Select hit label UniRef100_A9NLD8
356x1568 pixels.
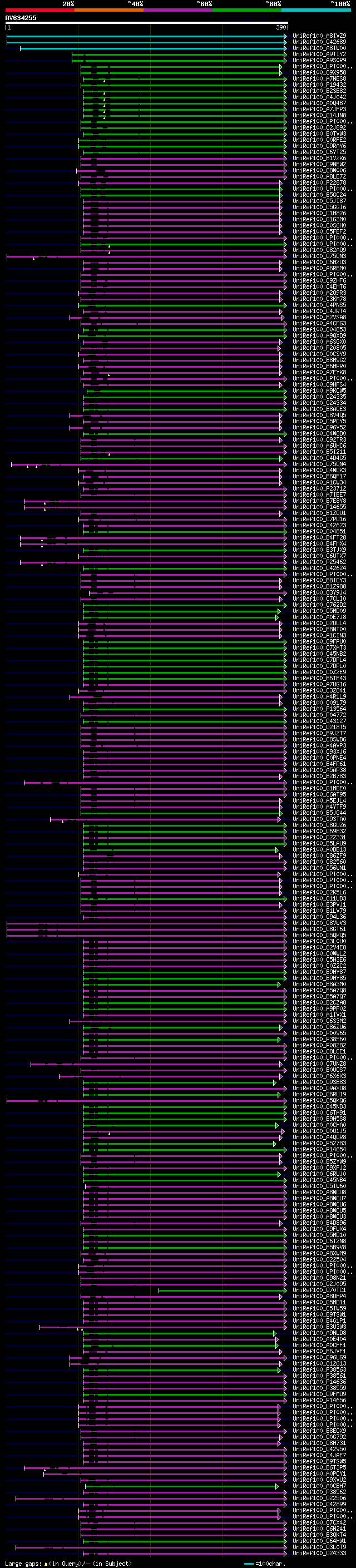319,1332
